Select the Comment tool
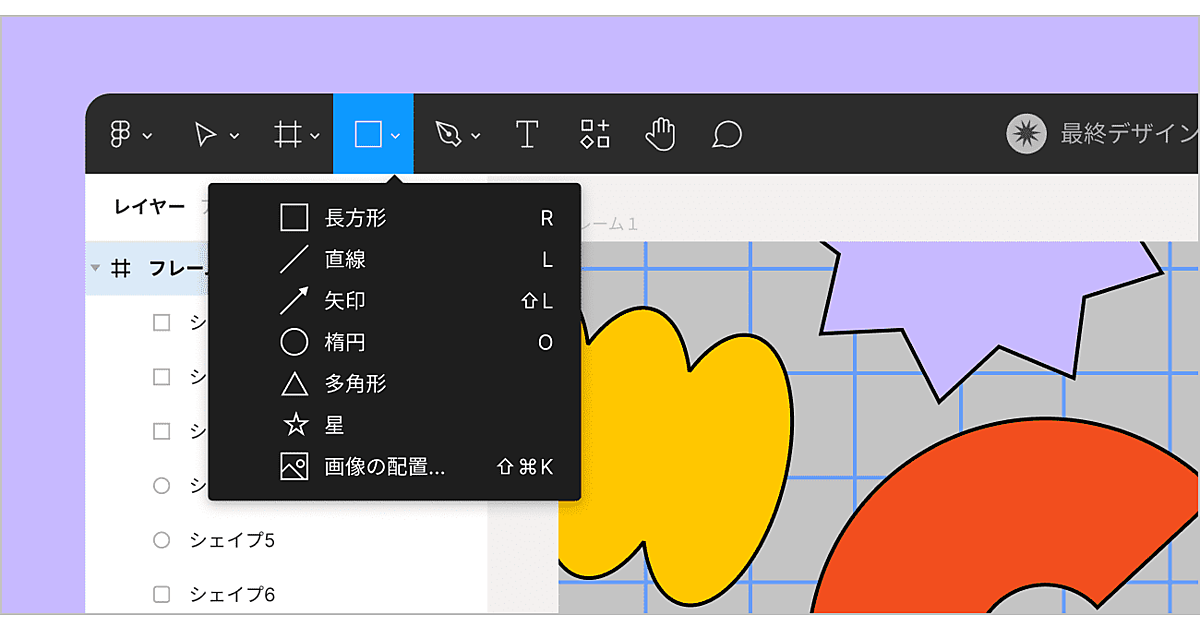Screen dimensions: 1200x630 727,134
